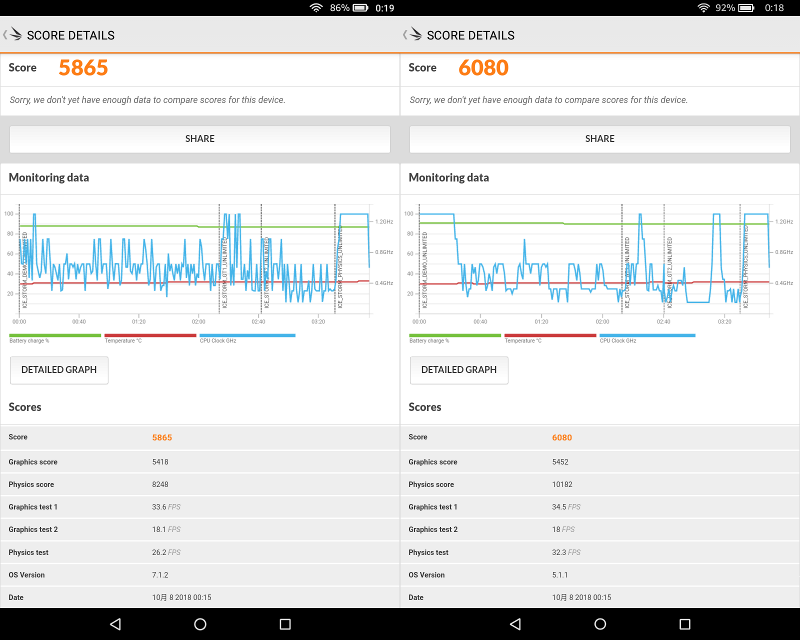Click Graphics test 2 value 18 FPS
The width and height of the screenshot is (800, 640).
click(563, 529)
